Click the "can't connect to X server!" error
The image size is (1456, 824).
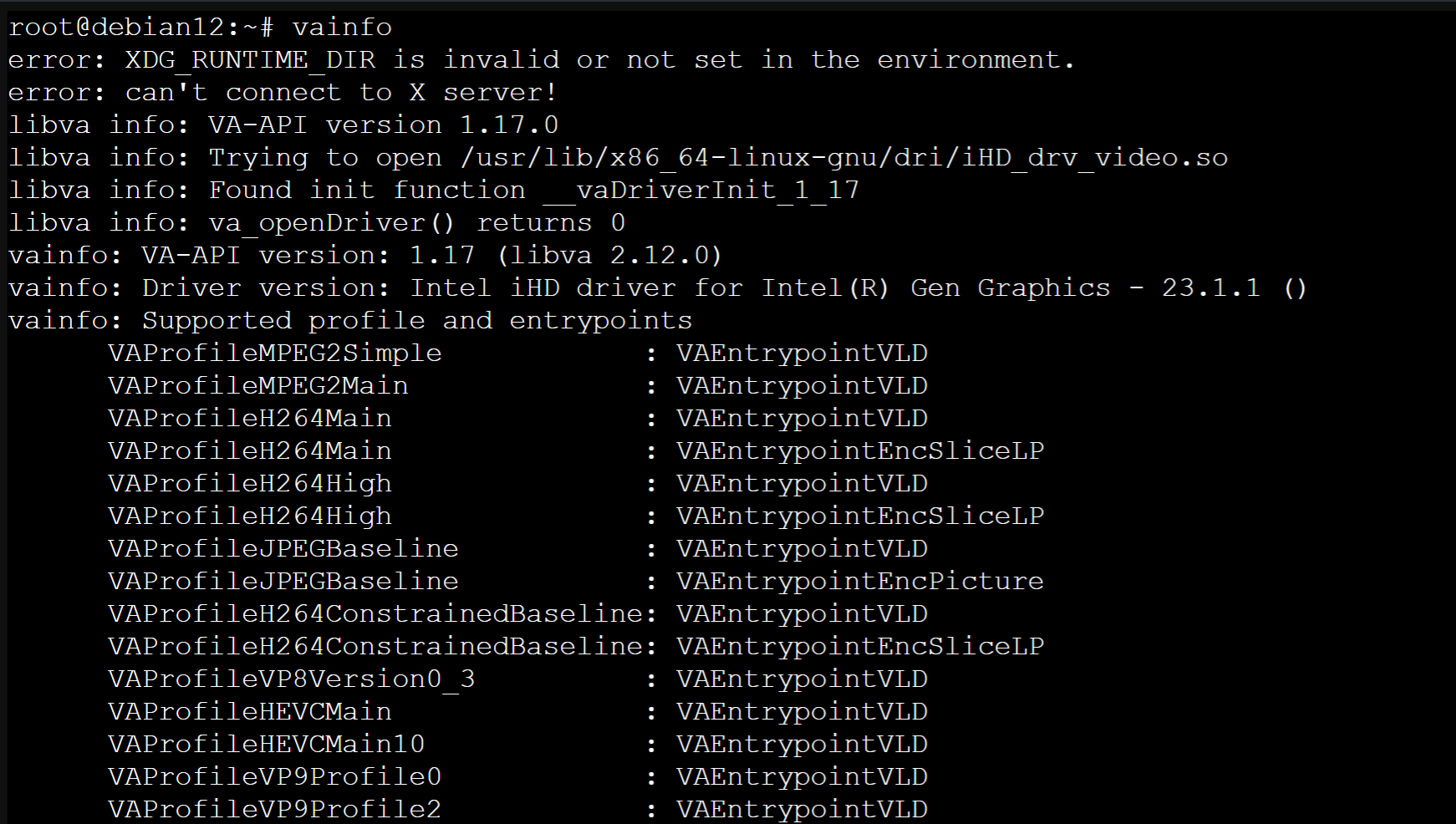[x=341, y=92]
